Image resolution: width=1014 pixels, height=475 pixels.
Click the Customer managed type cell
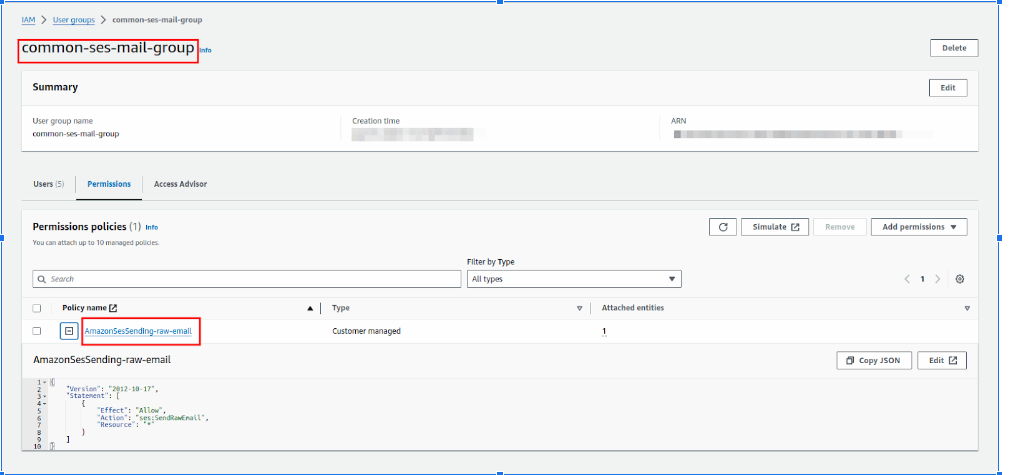[x=366, y=331]
